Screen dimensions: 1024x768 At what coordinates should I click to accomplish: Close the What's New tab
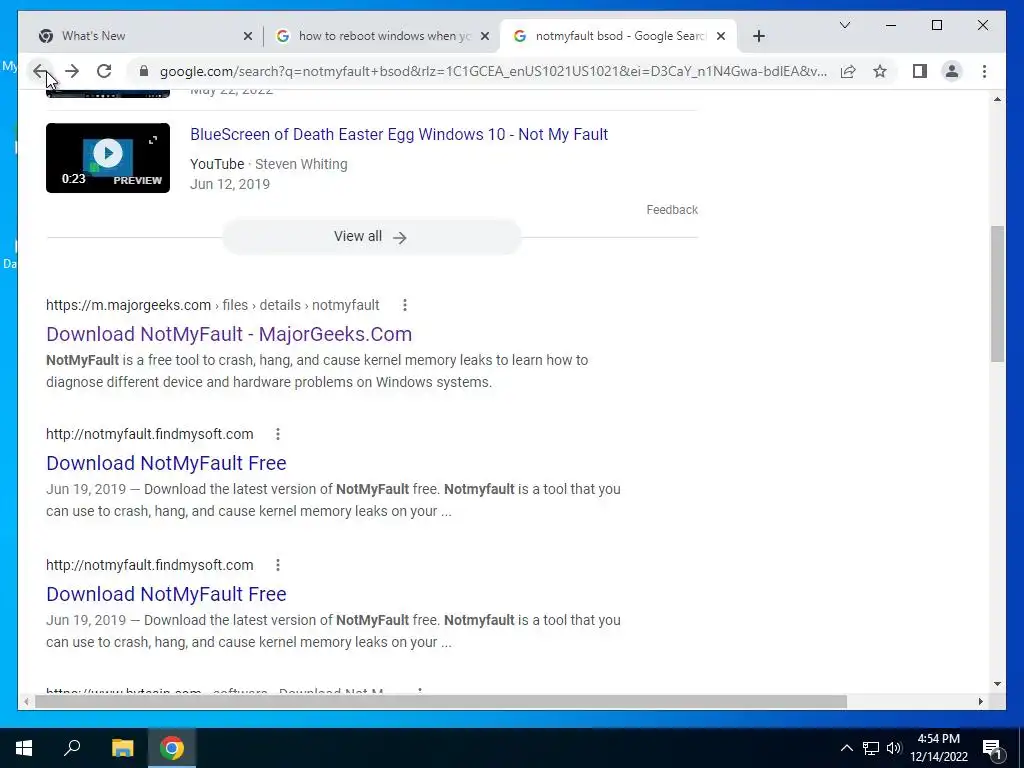[x=248, y=37]
